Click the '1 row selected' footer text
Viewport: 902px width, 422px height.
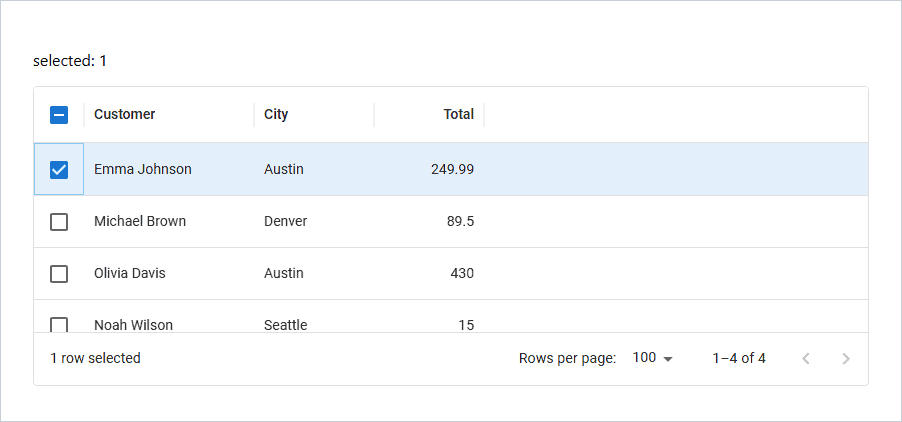point(95,358)
